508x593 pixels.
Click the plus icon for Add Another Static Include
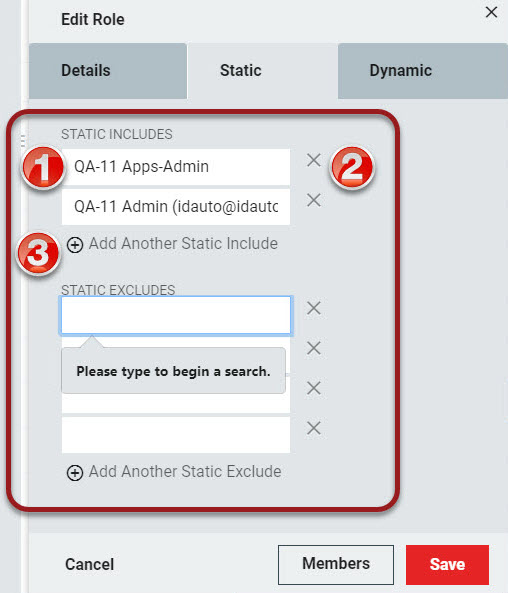click(75, 245)
